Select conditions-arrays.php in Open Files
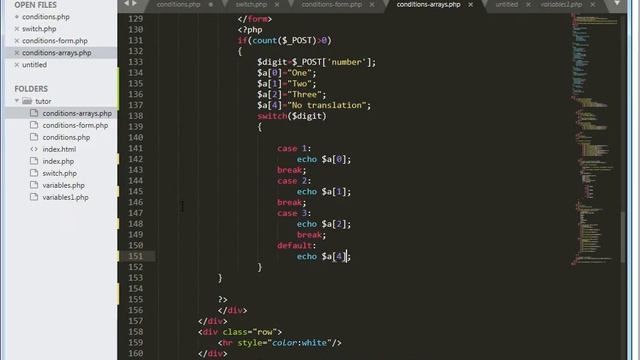 (x=56, y=53)
